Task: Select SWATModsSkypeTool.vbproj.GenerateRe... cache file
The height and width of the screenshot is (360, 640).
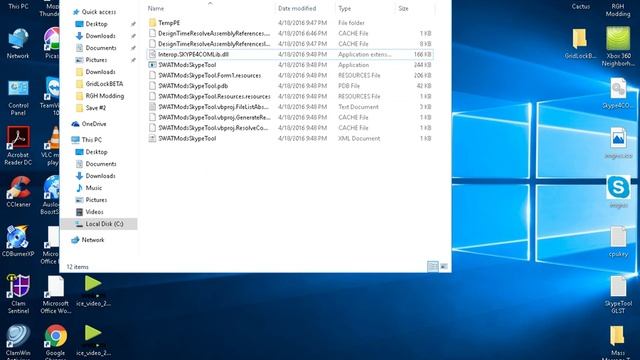Action: (290, 118)
